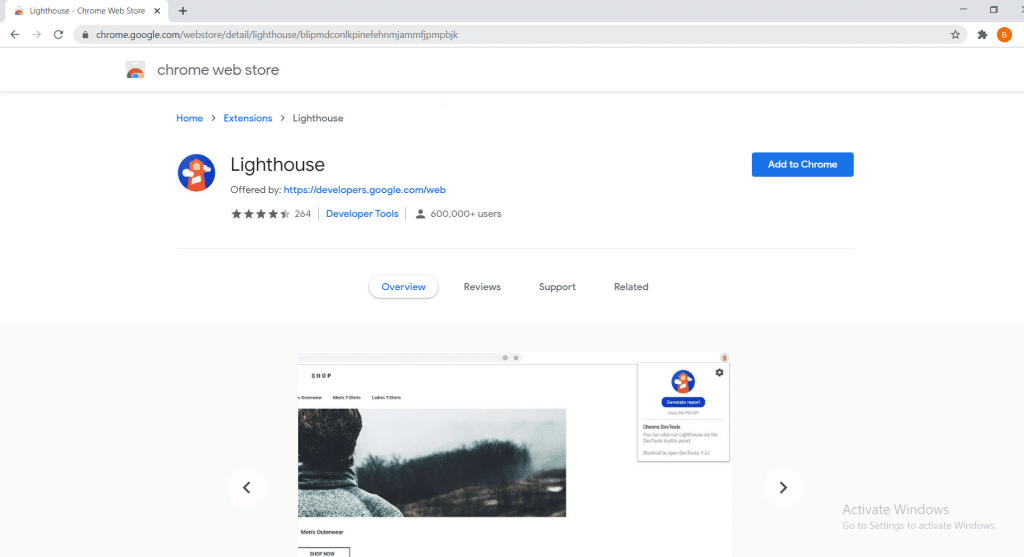Click the browser back arrow
The image size is (1024, 557).
coord(15,34)
